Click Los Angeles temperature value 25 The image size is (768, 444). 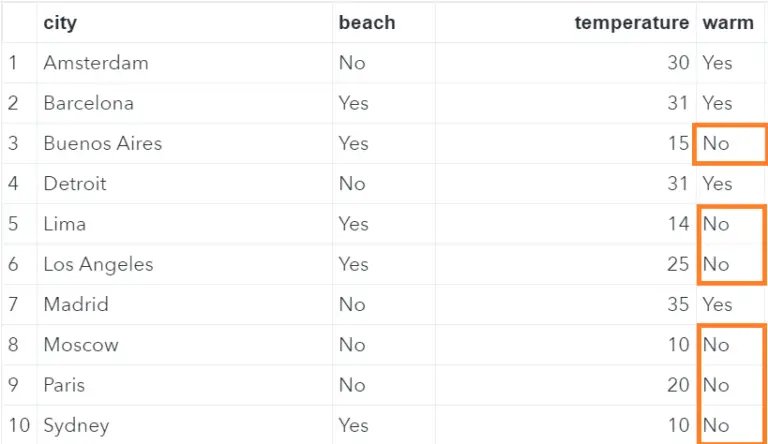point(678,264)
